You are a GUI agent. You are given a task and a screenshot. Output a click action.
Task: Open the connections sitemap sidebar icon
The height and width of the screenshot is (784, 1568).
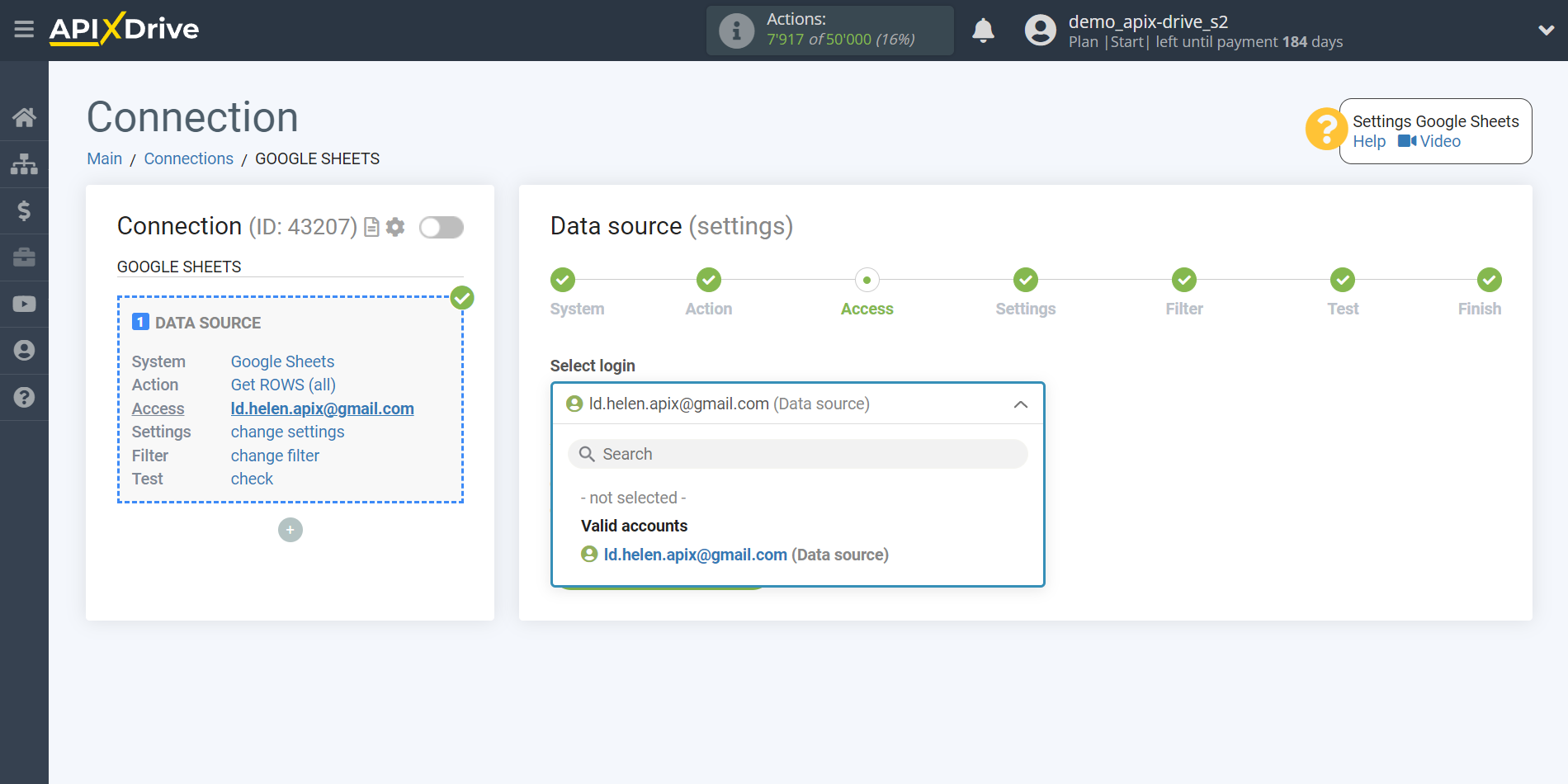tap(24, 164)
